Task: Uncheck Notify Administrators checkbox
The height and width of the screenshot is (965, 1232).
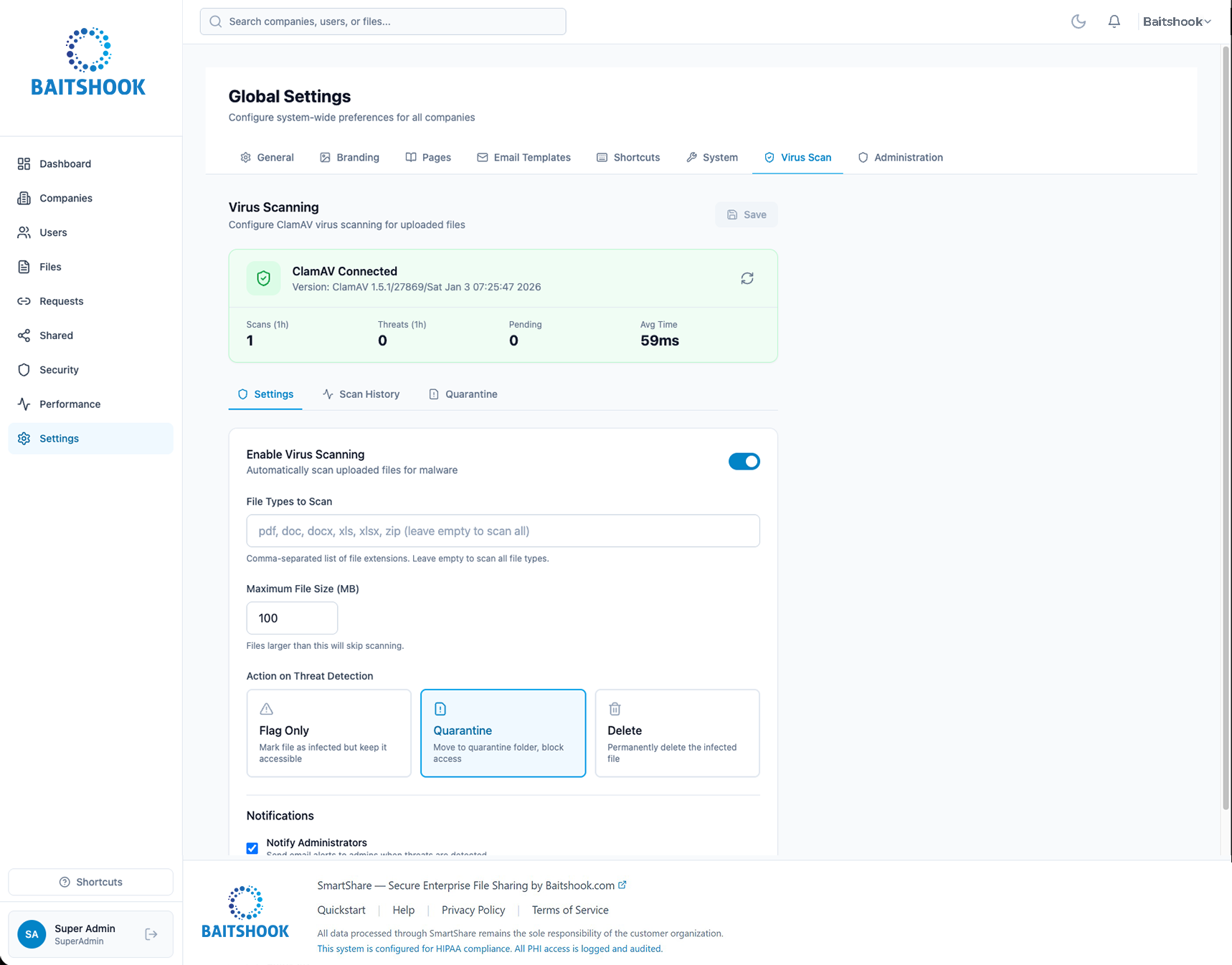Action: click(x=252, y=848)
